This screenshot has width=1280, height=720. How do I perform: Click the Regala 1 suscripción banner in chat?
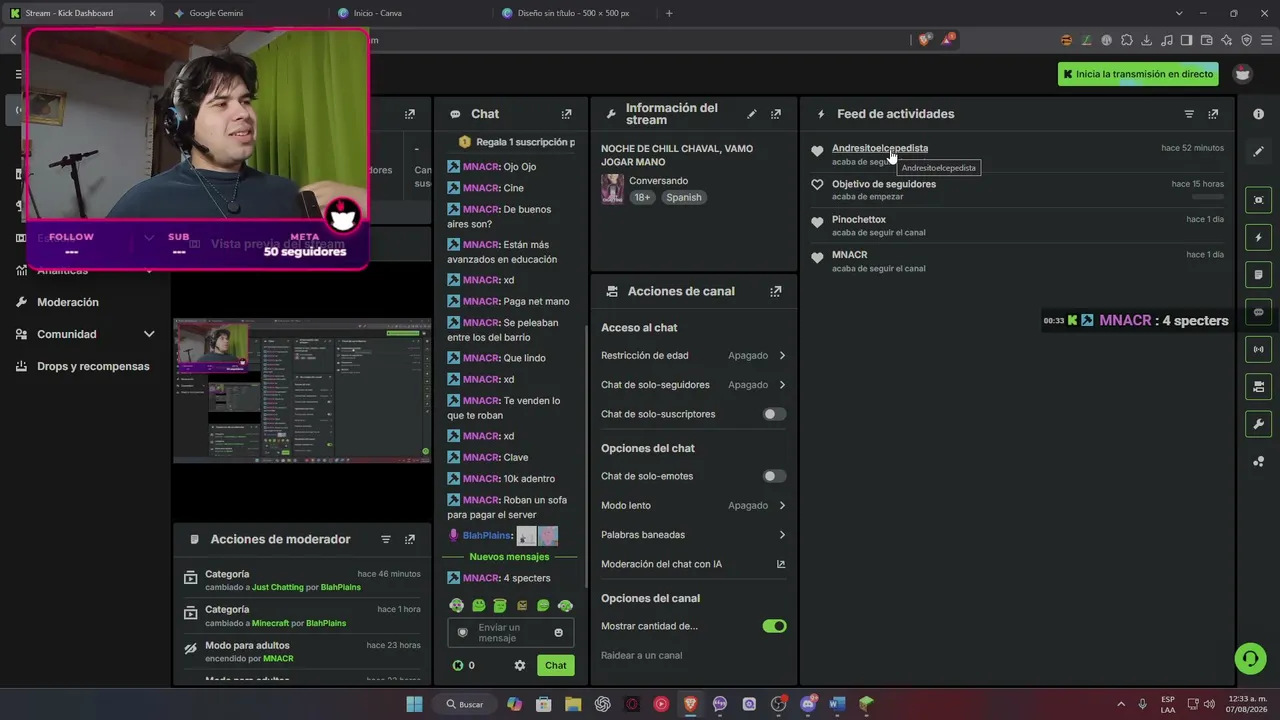coord(517,142)
